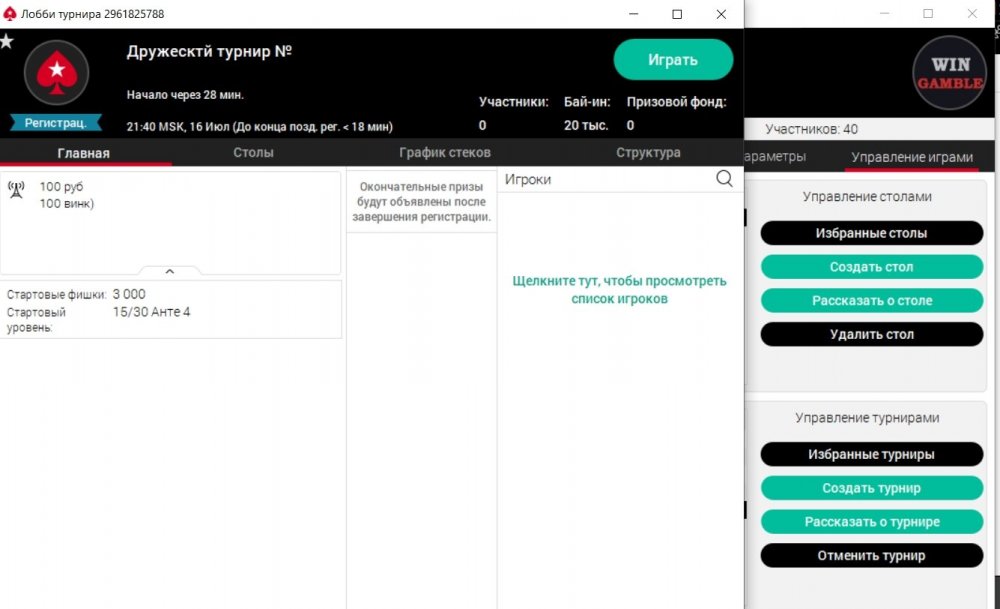Click the link to view players list

pyautogui.click(x=619, y=290)
